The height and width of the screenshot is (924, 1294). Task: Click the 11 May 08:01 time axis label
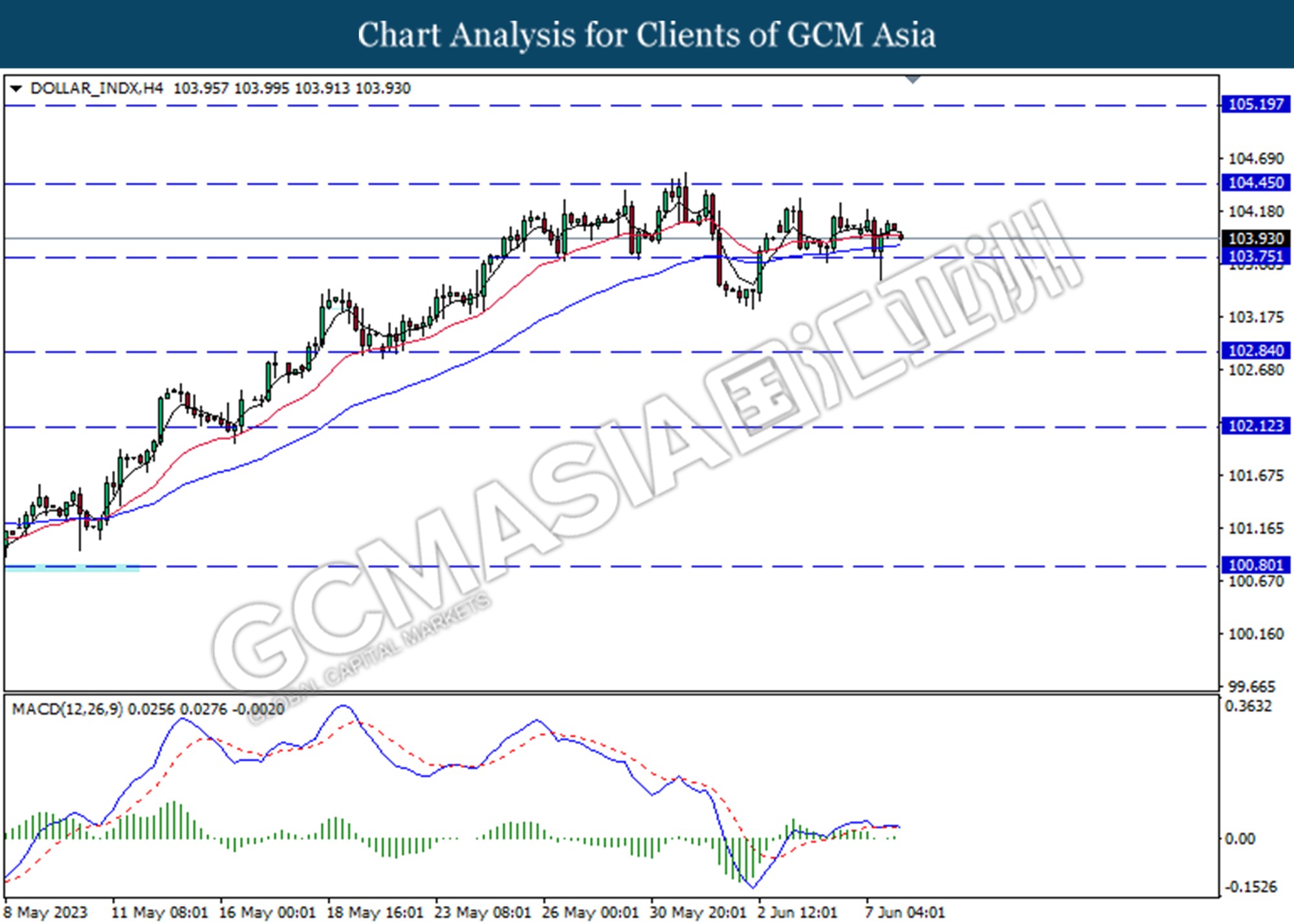click(x=160, y=912)
